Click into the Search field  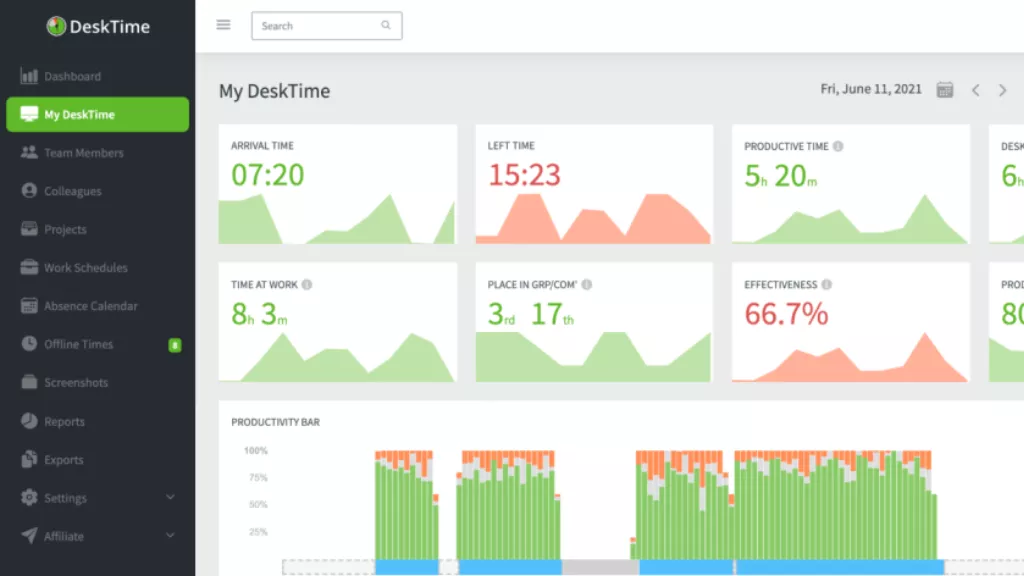click(327, 25)
